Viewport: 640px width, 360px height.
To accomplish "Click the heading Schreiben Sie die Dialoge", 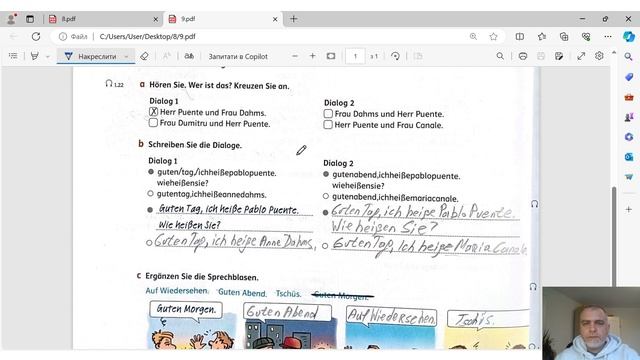I will pos(195,145).
